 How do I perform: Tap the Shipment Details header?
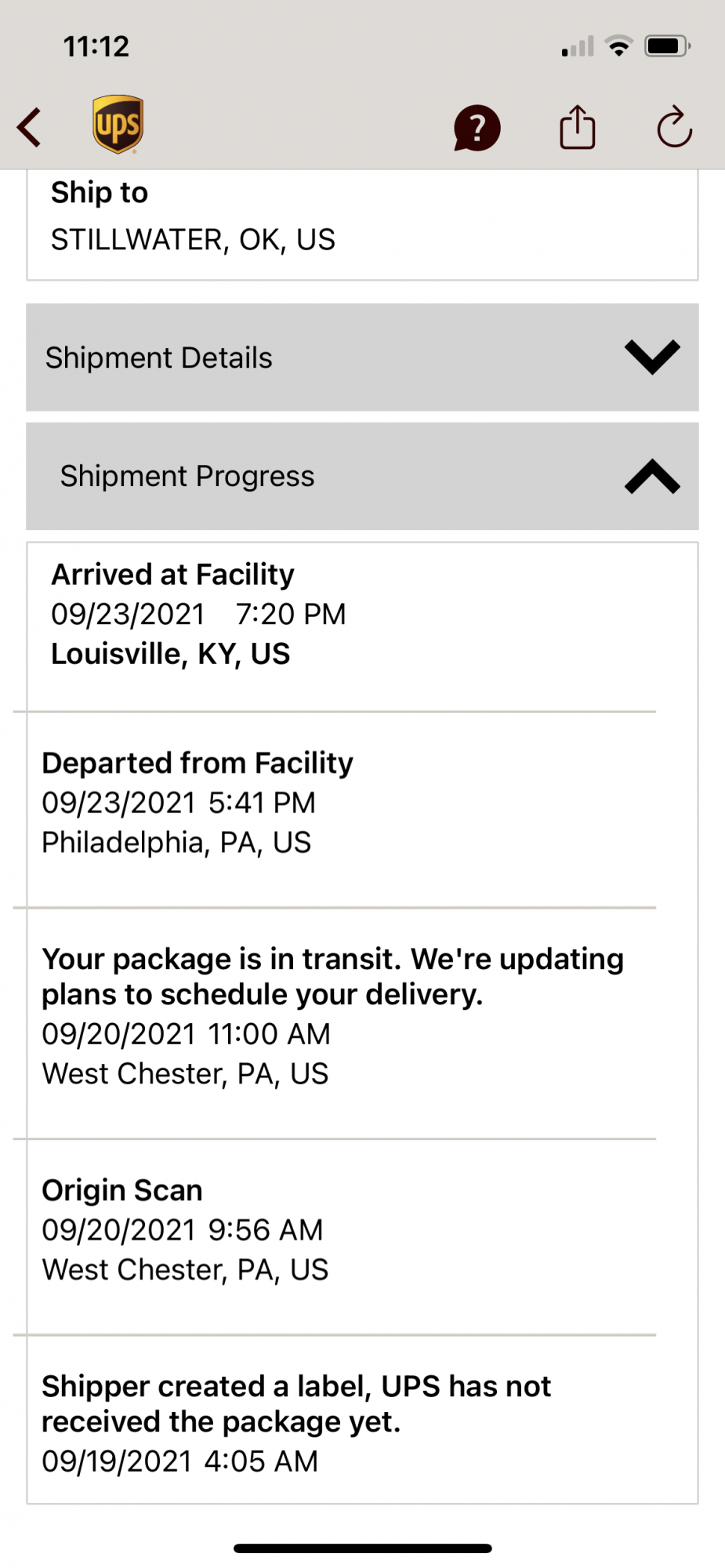tap(362, 358)
